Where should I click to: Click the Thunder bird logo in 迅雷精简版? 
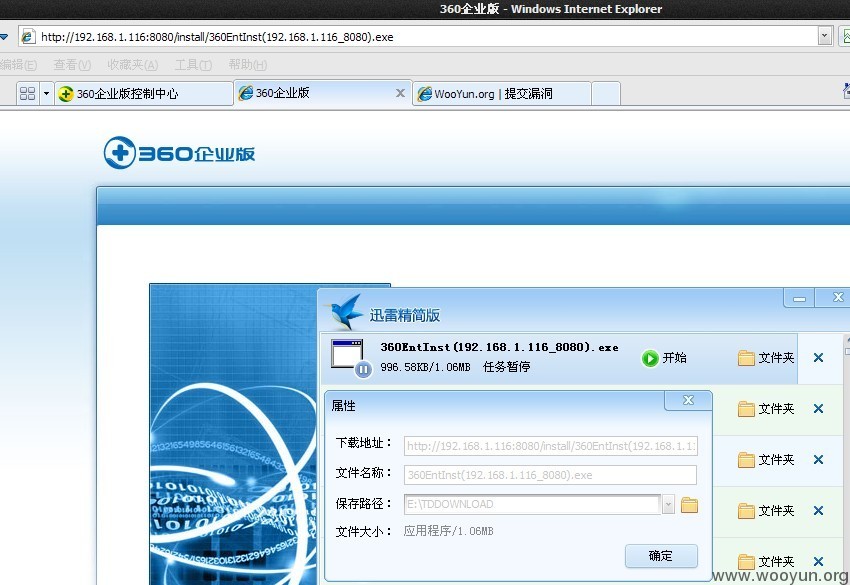(x=346, y=312)
